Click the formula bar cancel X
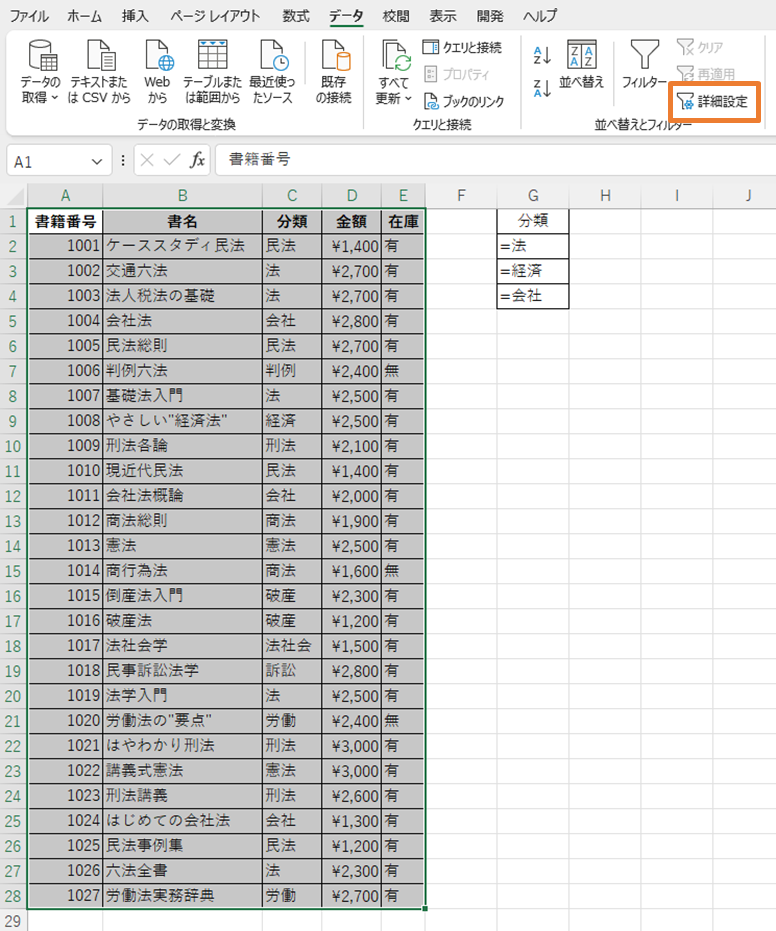 pyautogui.click(x=147, y=160)
